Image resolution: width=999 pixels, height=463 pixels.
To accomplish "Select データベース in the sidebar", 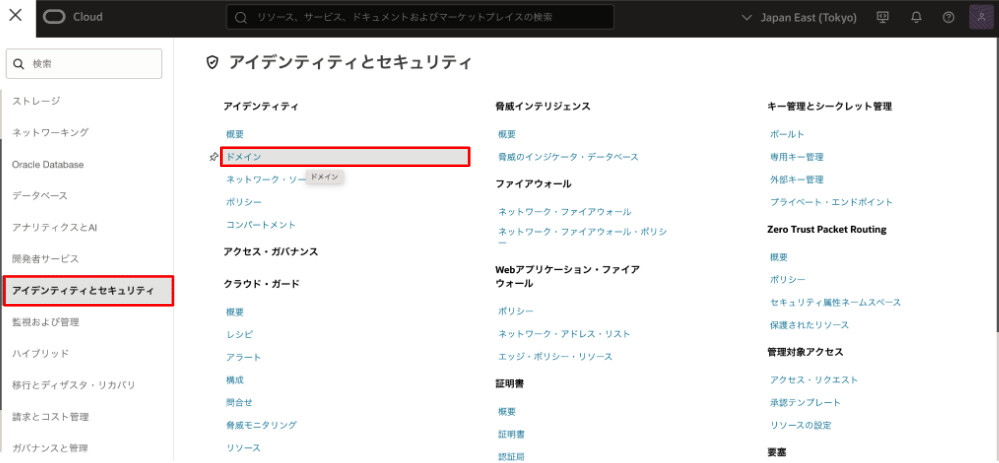I will click(40, 196).
